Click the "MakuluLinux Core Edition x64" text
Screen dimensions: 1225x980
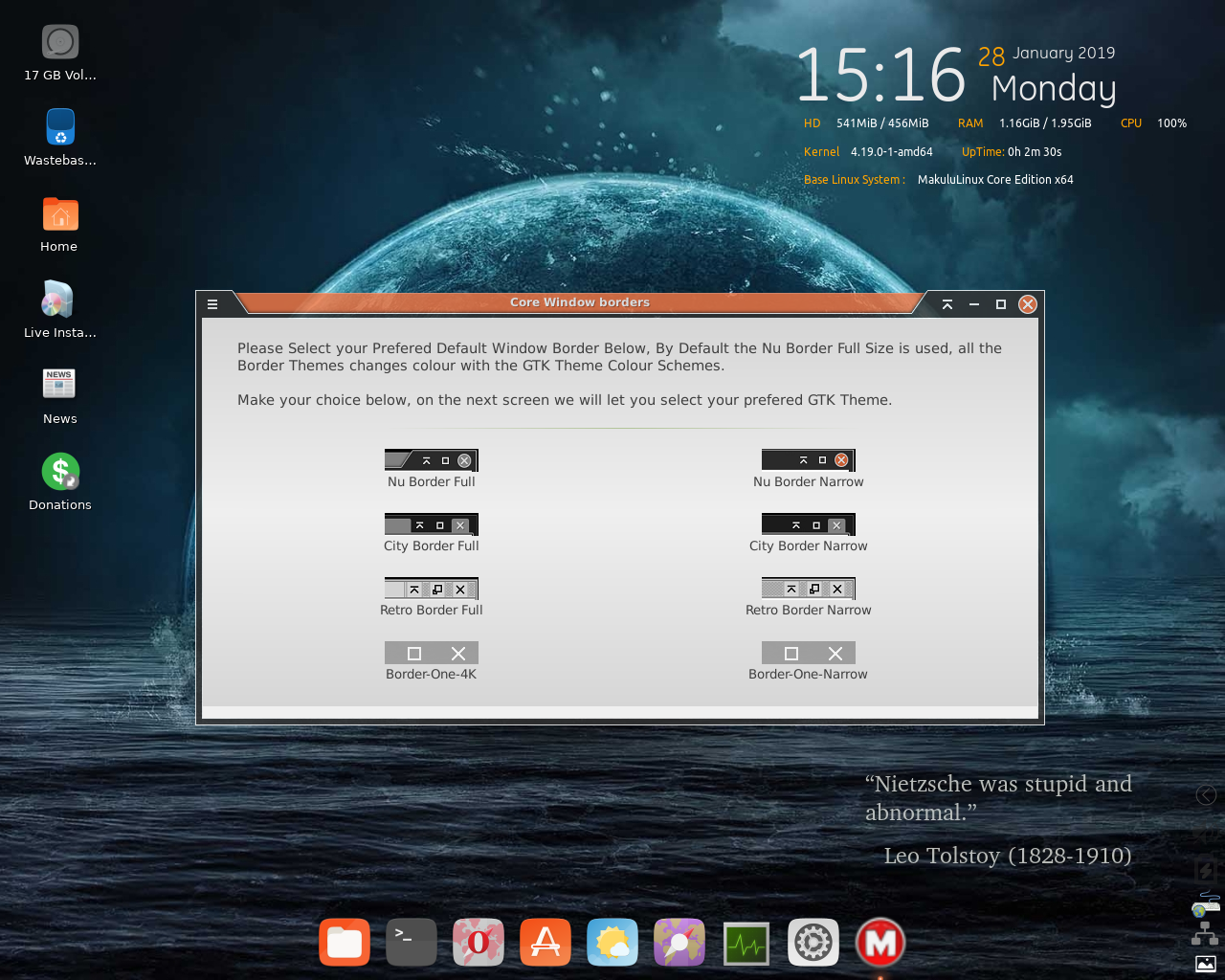click(995, 180)
